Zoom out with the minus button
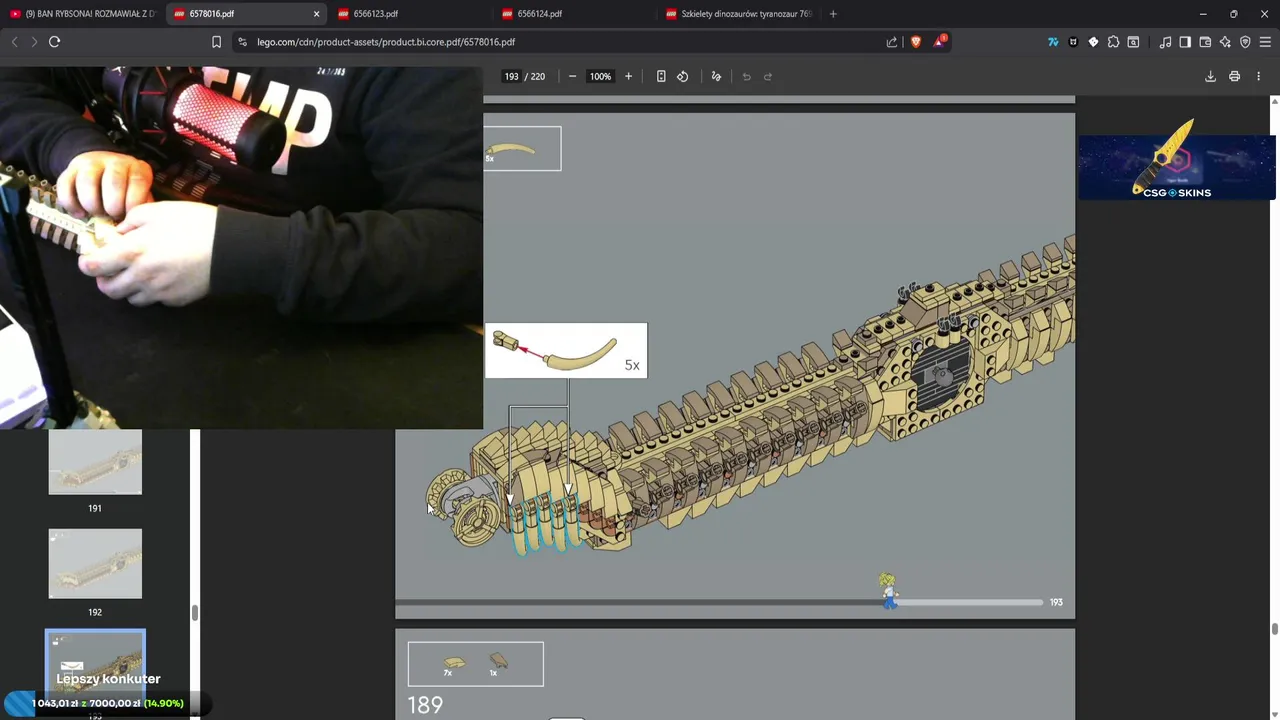Image resolution: width=1280 pixels, height=720 pixels. [x=572, y=77]
